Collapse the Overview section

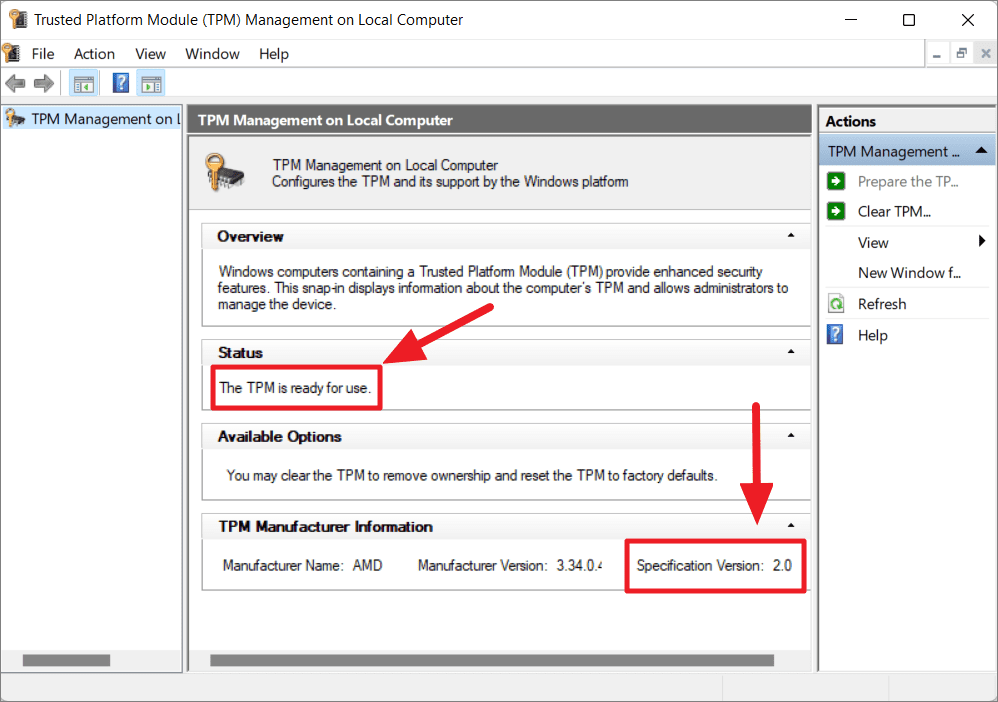click(x=791, y=236)
